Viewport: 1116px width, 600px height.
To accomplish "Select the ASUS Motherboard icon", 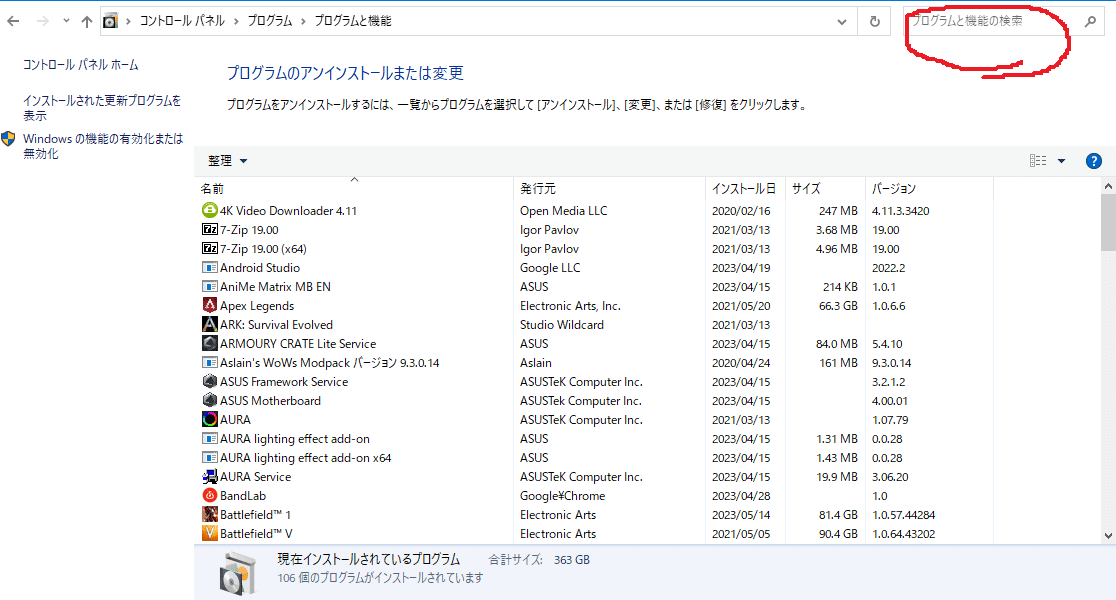I will (x=209, y=400).
